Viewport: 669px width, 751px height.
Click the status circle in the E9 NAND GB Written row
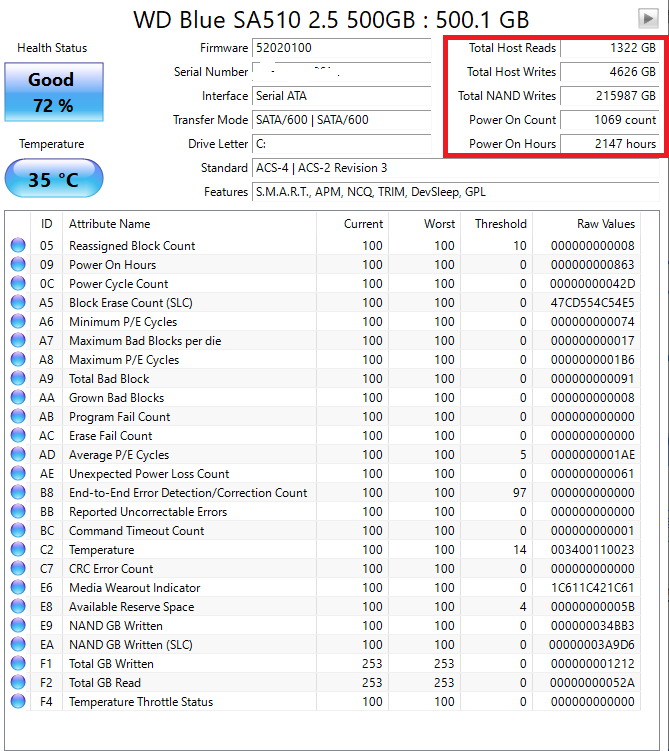tap(18, 626)
